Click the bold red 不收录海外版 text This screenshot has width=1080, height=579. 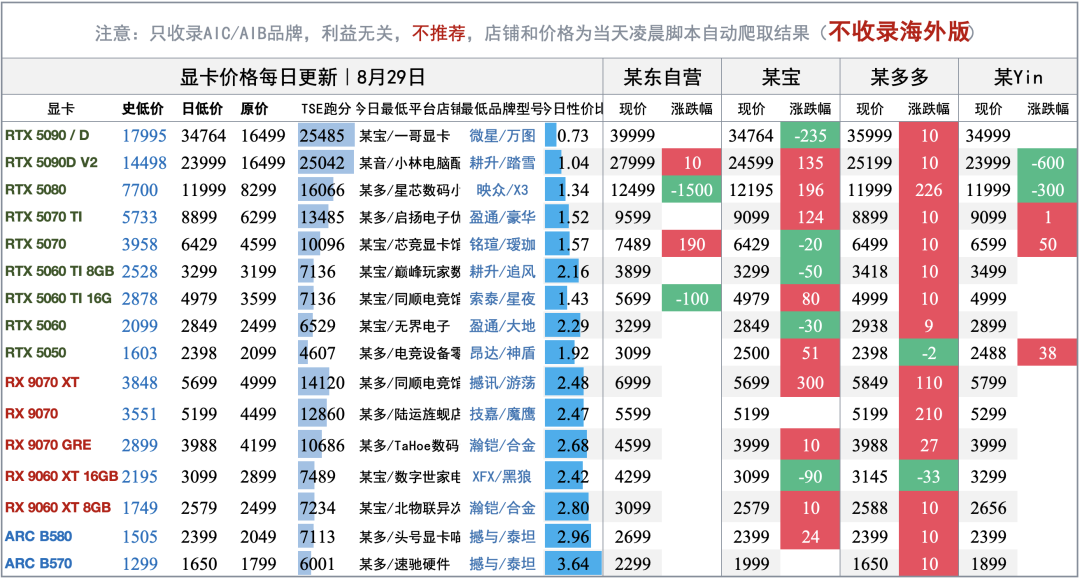click(x=899, y=32)
